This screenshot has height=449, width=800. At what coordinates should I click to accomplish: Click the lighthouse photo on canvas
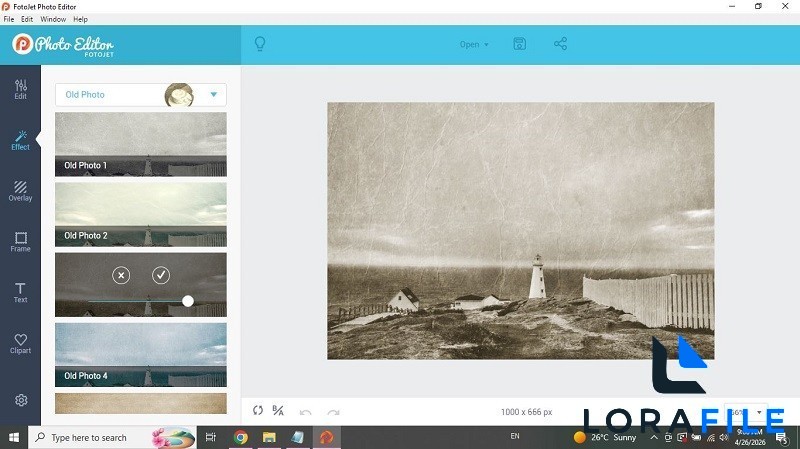[x=520, y=231]
